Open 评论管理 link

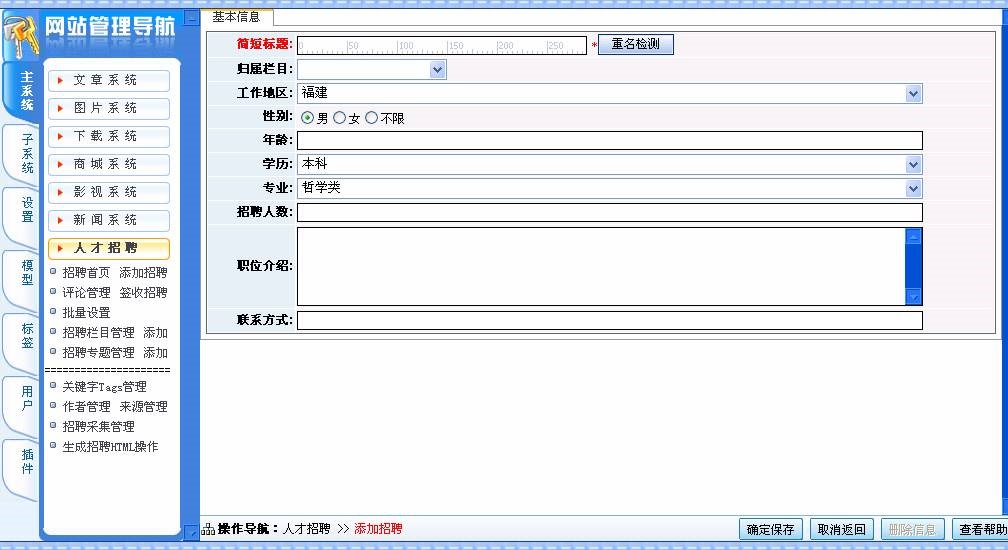click(x=86, y=293)
